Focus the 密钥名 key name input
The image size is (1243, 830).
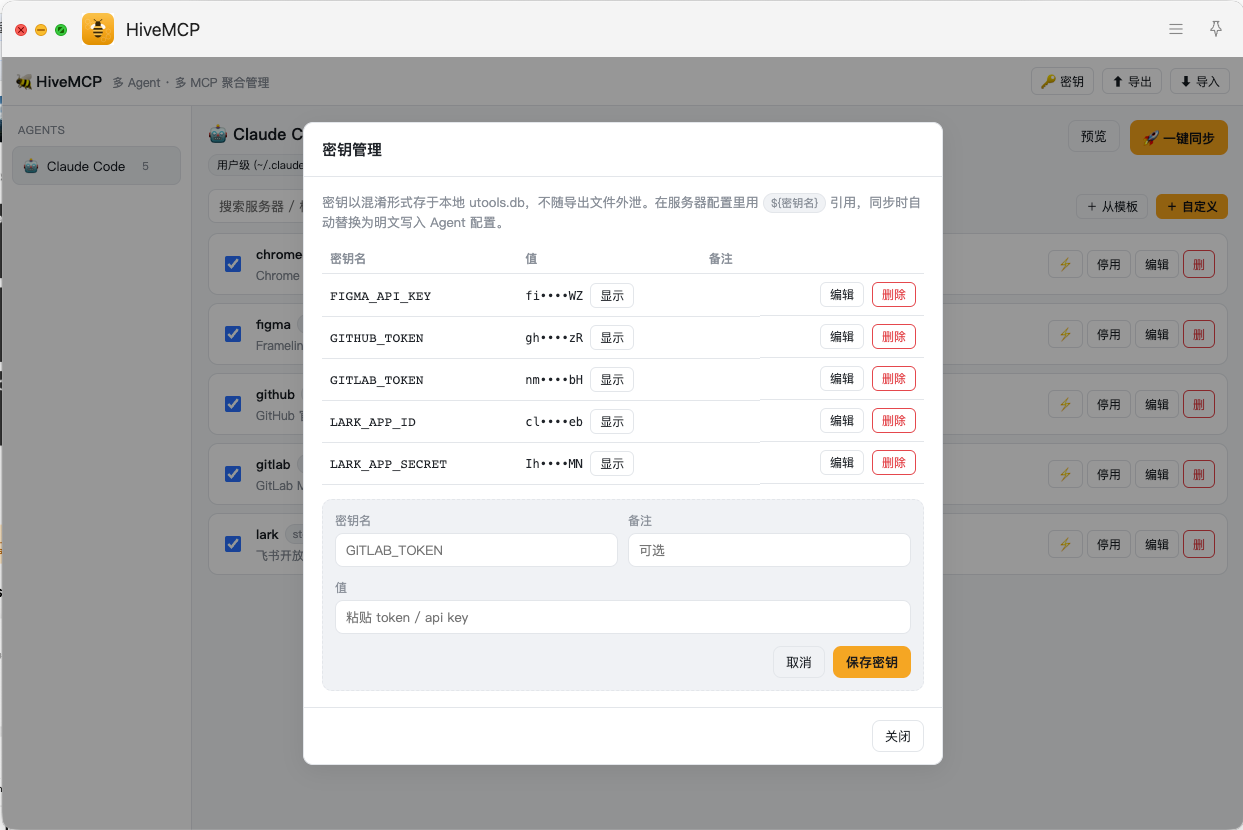(x=476, y=550)
